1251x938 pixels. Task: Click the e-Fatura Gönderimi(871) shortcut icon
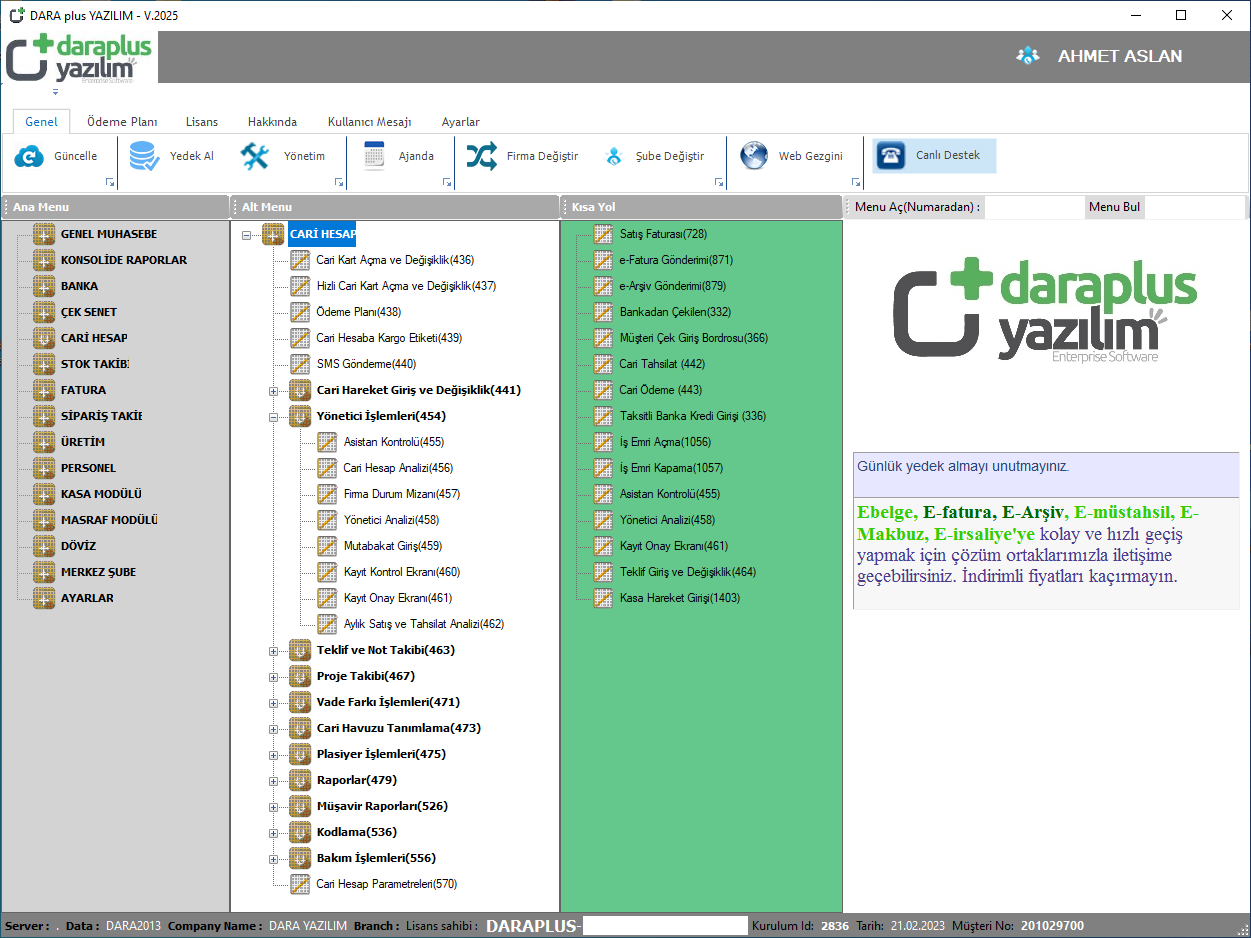coord(603,260)
